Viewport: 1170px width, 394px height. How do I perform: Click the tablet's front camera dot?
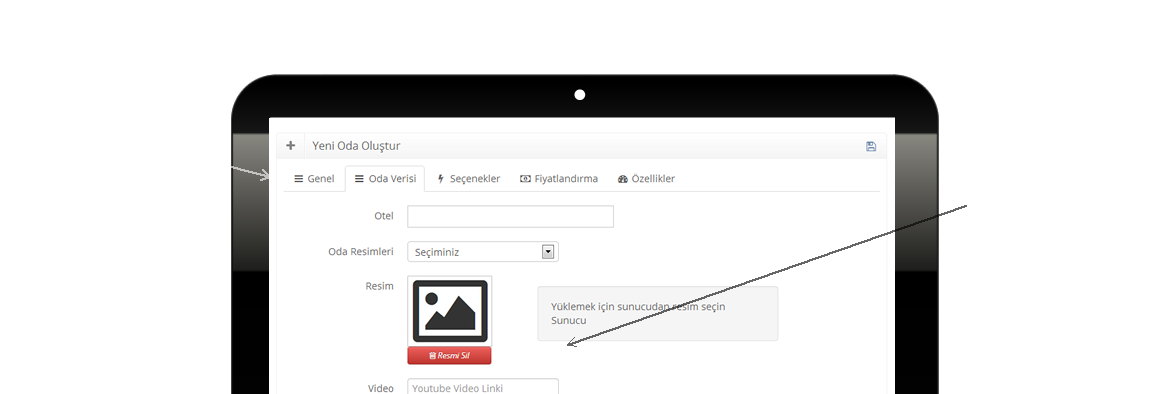click(580, 95)
